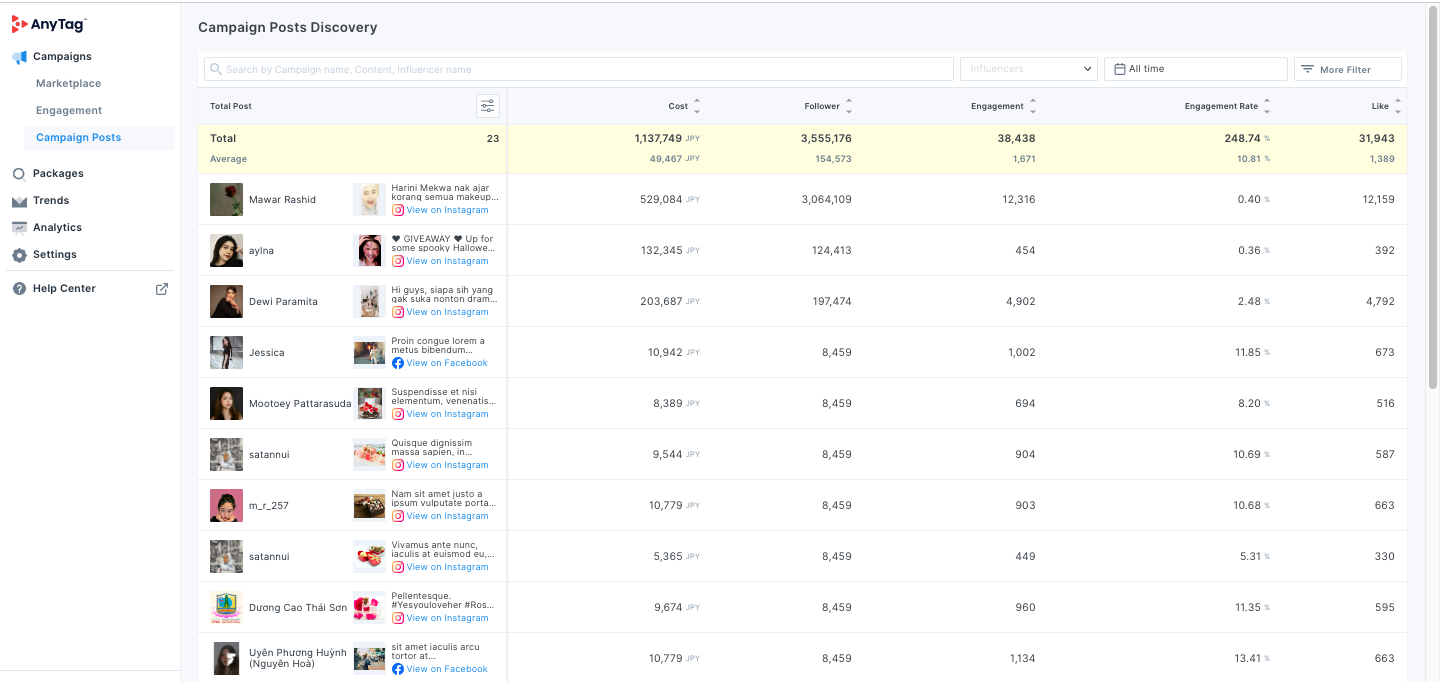
Task: Open Jessica's View on Facebook link
Action: point(446,363)
